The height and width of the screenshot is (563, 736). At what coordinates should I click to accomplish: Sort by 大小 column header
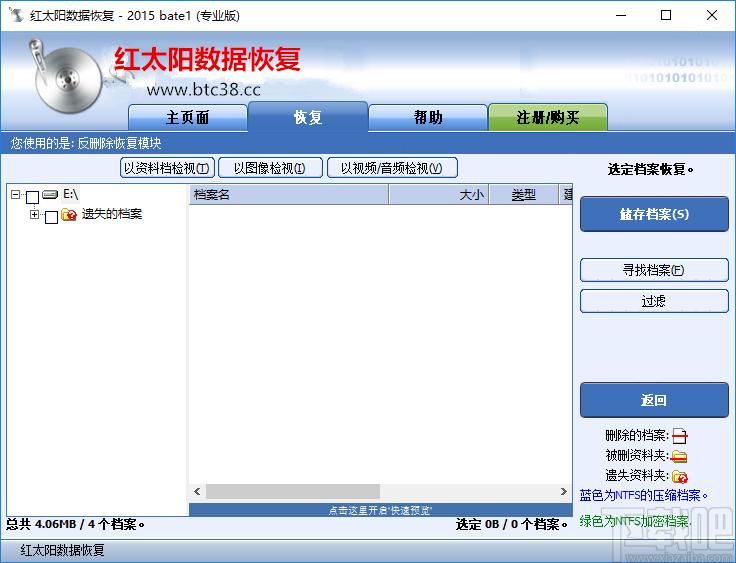[439, 194]
